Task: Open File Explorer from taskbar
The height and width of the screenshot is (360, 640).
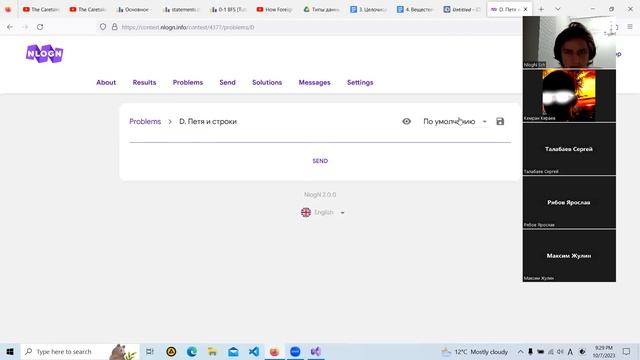Action: 212,351
